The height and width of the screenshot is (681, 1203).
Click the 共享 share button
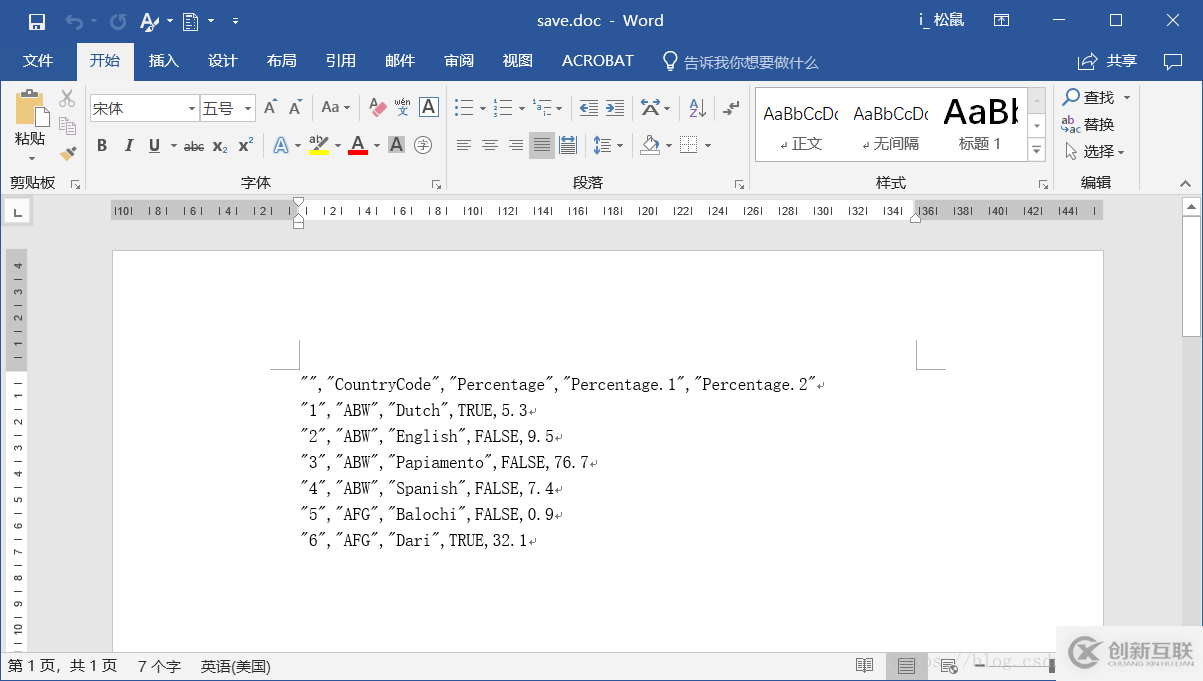pyautogui.click(x=1107, y=61)
